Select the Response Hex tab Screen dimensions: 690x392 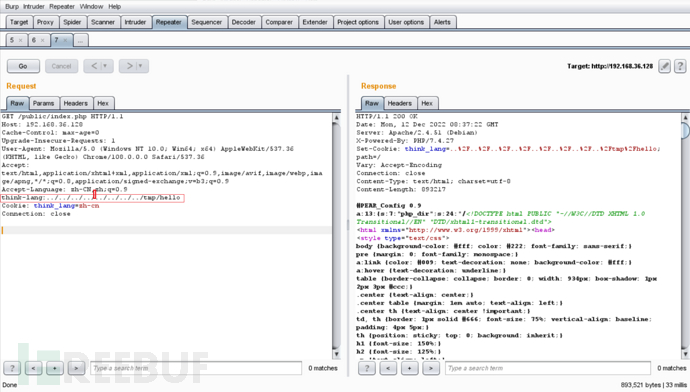(x=427, y=103)
